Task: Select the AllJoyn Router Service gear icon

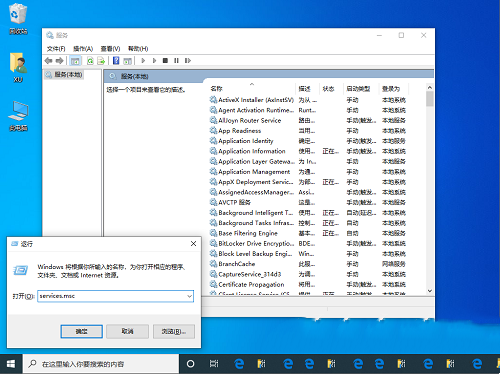Action: 213,120
